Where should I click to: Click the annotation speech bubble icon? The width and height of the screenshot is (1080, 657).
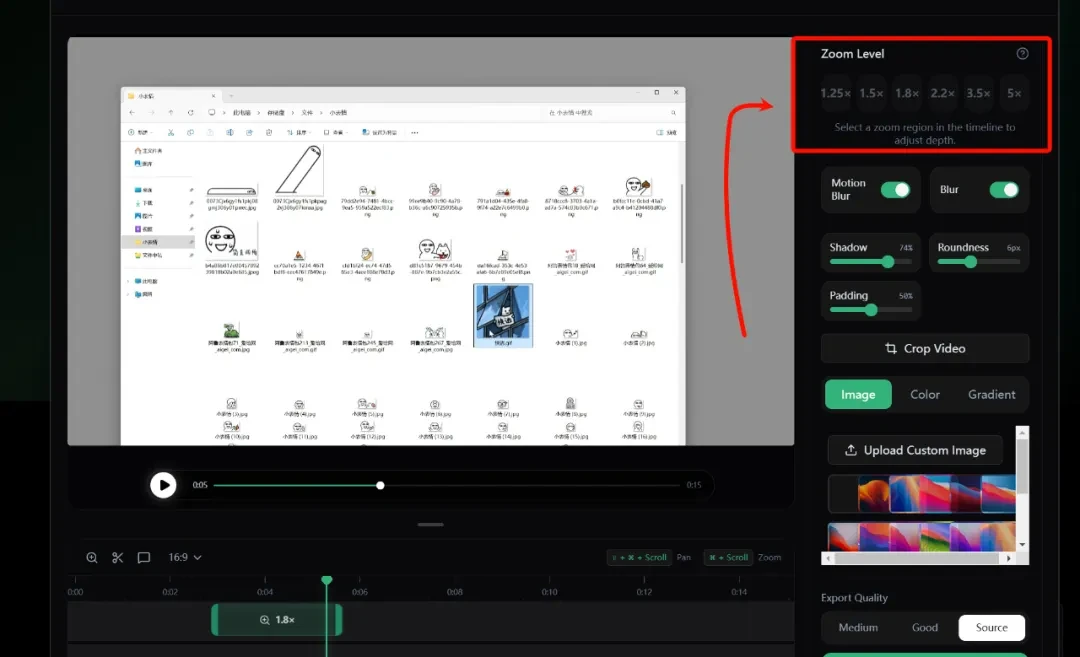click(x=143, y=557)
